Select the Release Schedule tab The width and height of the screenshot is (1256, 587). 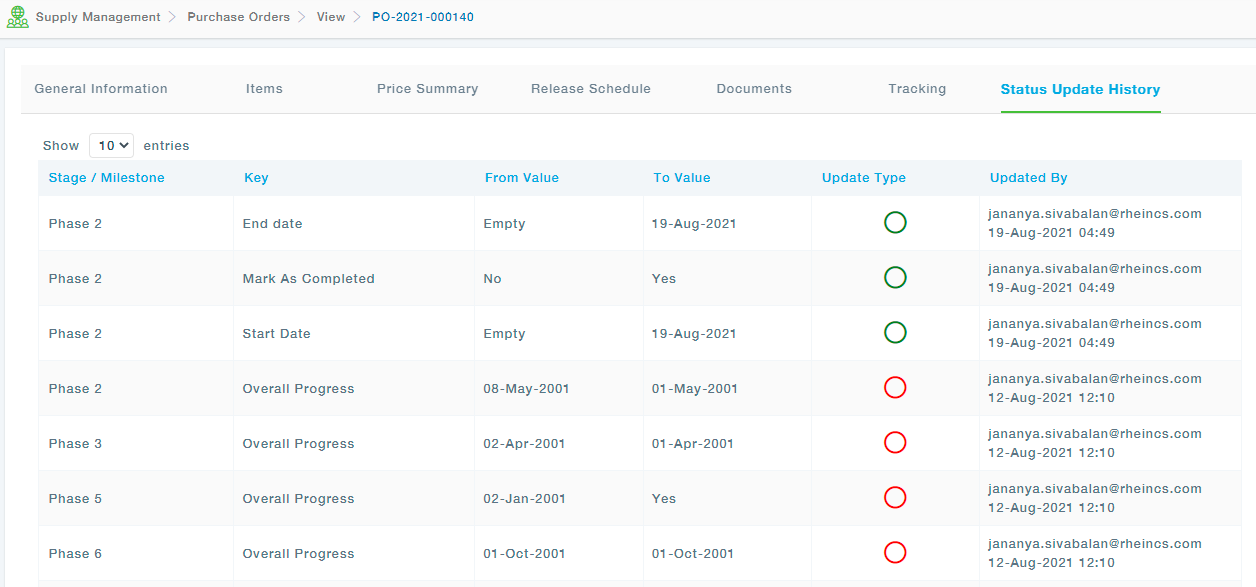(590, 89)
